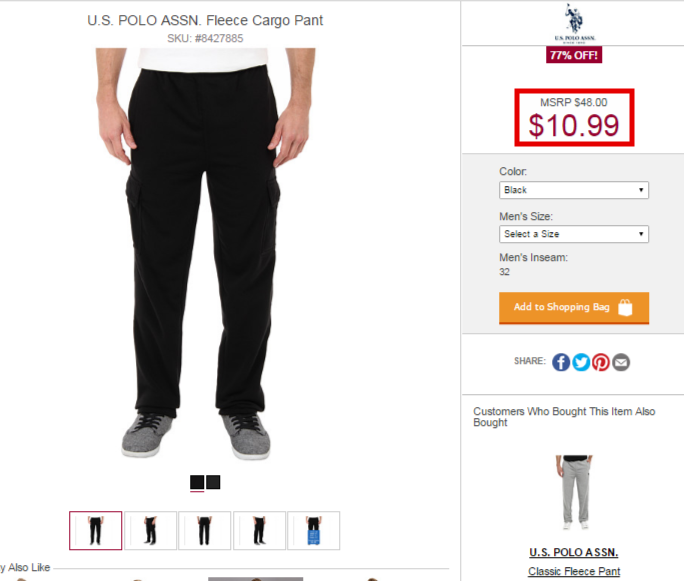
Task: Share the product on Facebook
Action: coord(561,362)
